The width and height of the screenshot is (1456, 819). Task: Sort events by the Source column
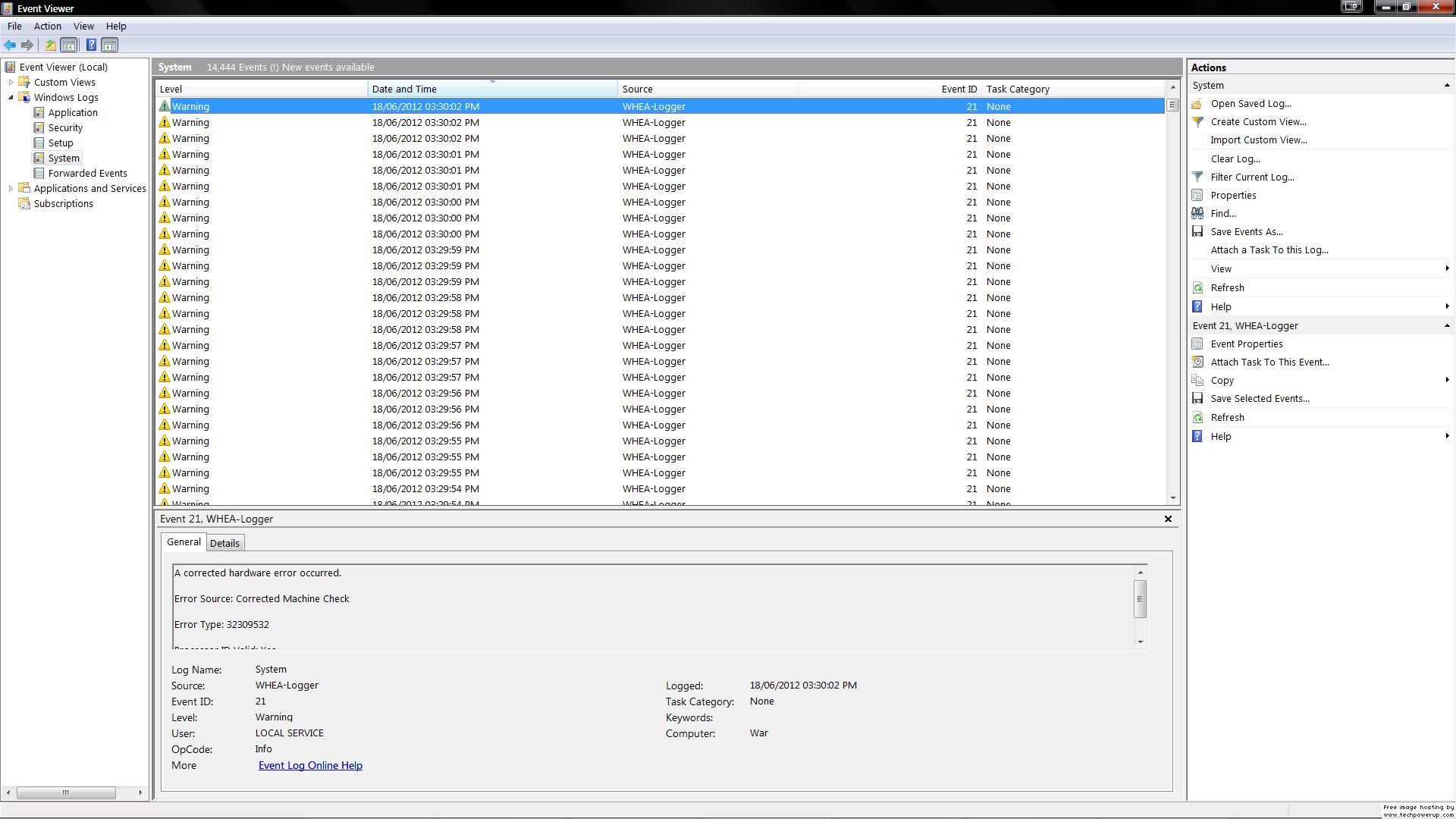[x=637, y=89]
